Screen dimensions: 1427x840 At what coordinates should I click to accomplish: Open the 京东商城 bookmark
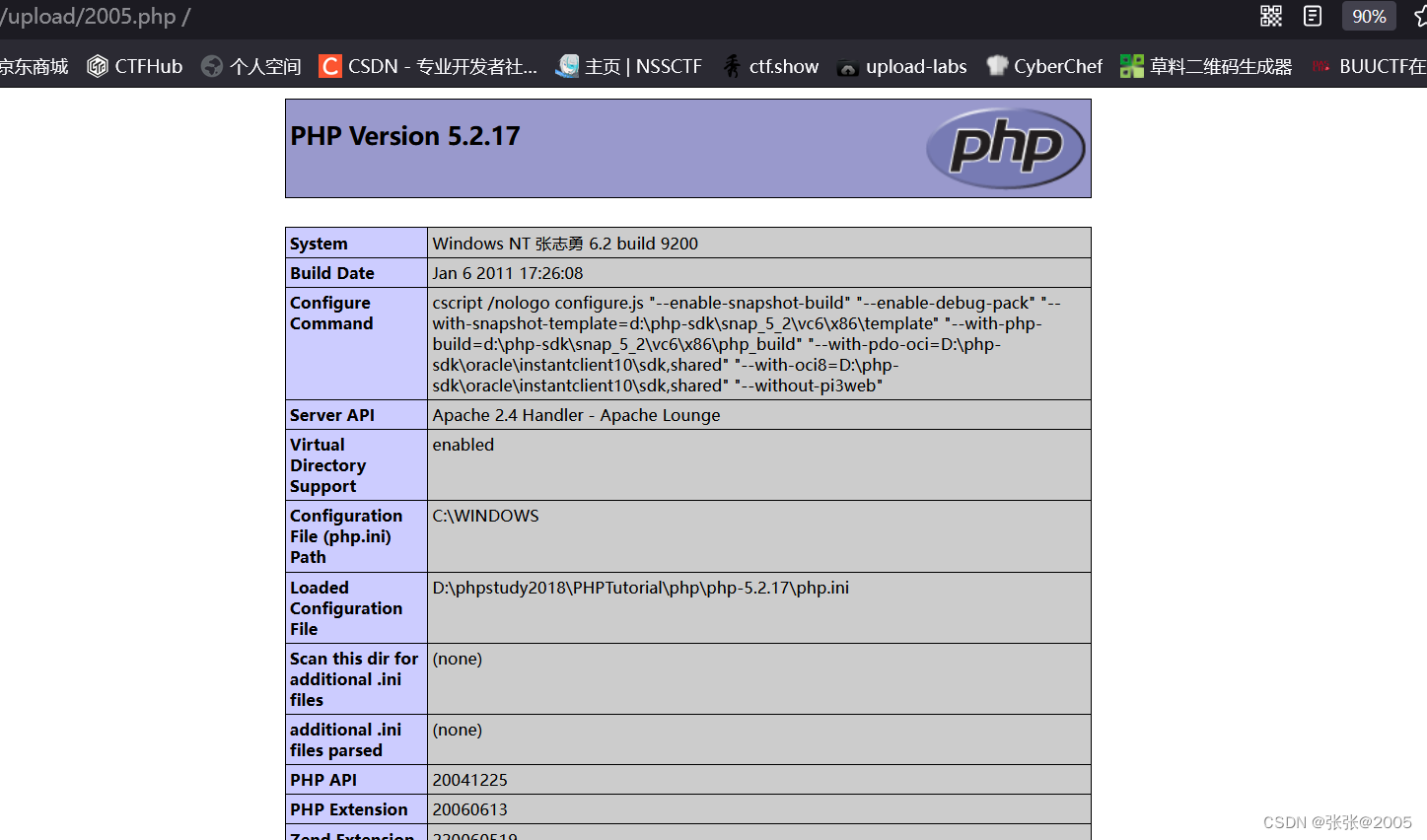pyautogui.click(x=34, y=66)
